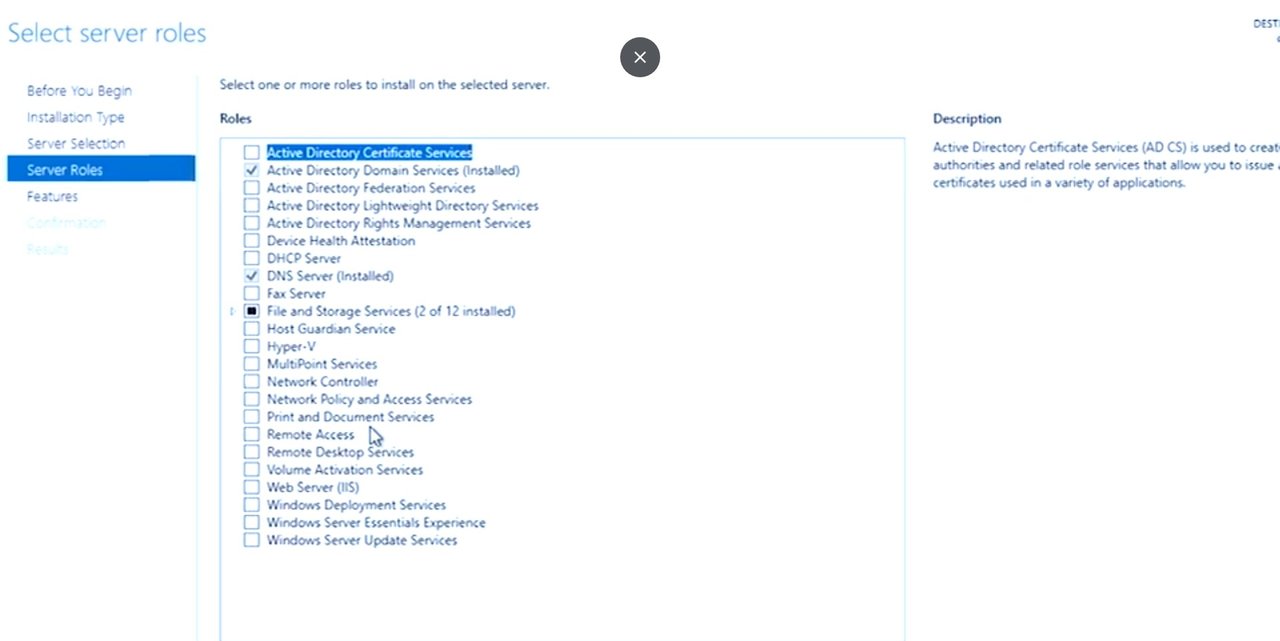Click the MultiPoint Services label
Viewport: 1280px width, 641px height.
click(322, 364)
